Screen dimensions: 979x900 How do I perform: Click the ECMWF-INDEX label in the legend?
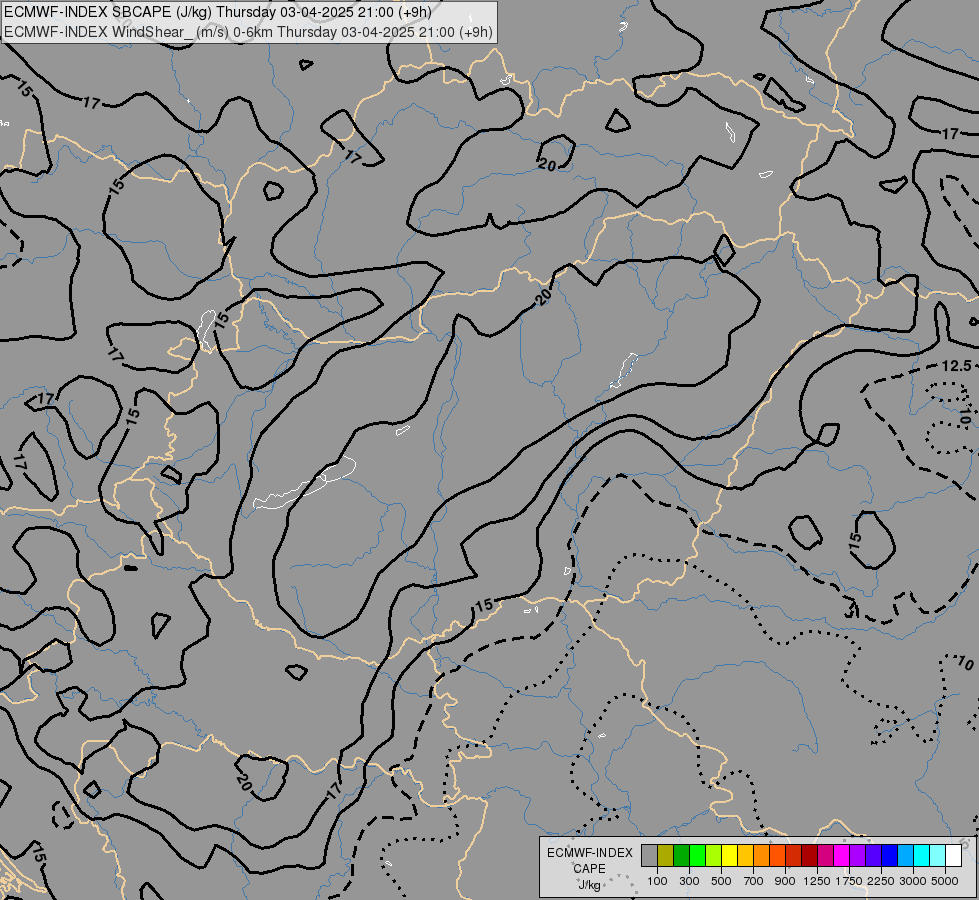[x=589, y=853]
